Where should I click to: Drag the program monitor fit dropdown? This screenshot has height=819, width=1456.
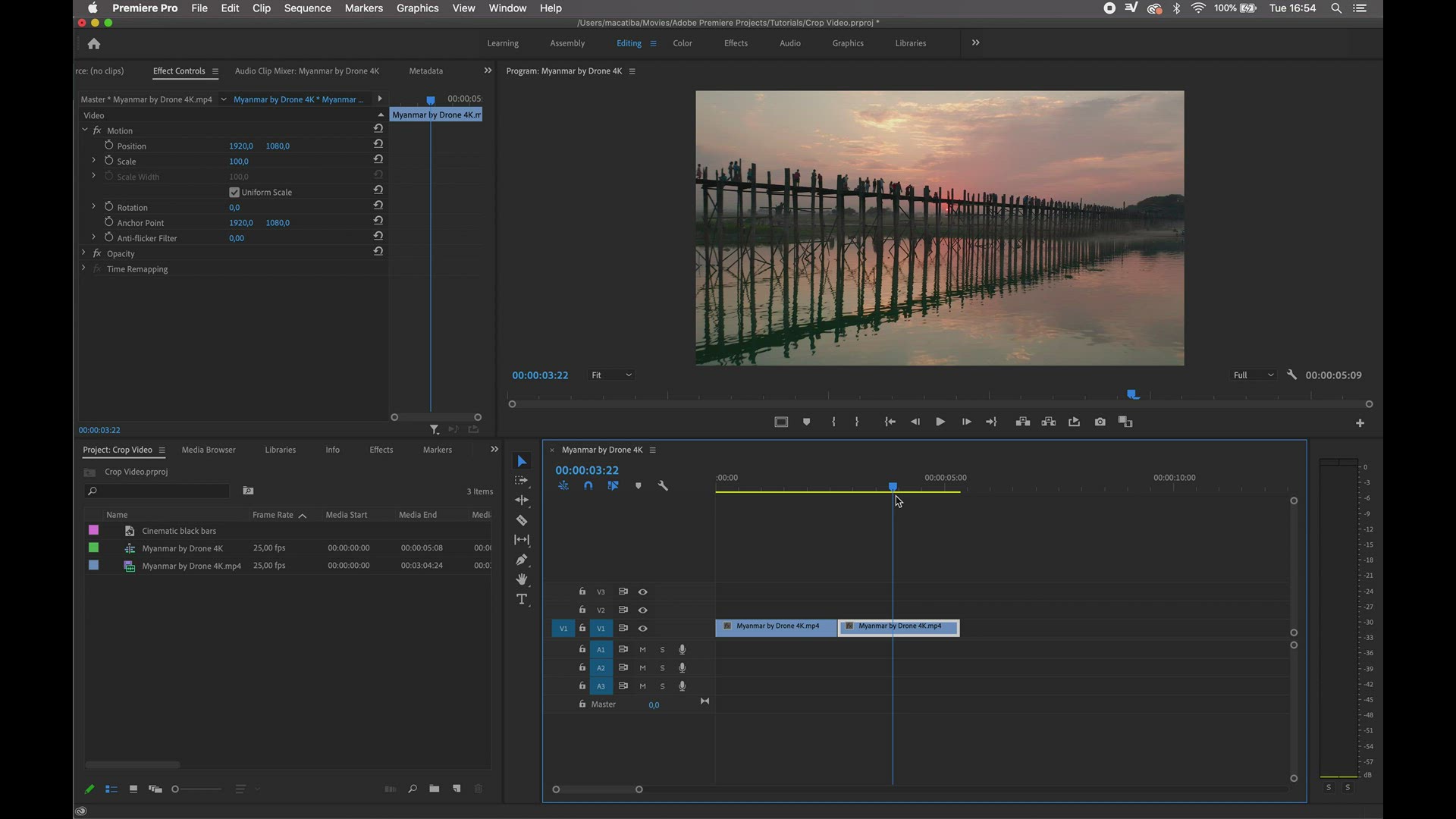(x=610, y=374)
